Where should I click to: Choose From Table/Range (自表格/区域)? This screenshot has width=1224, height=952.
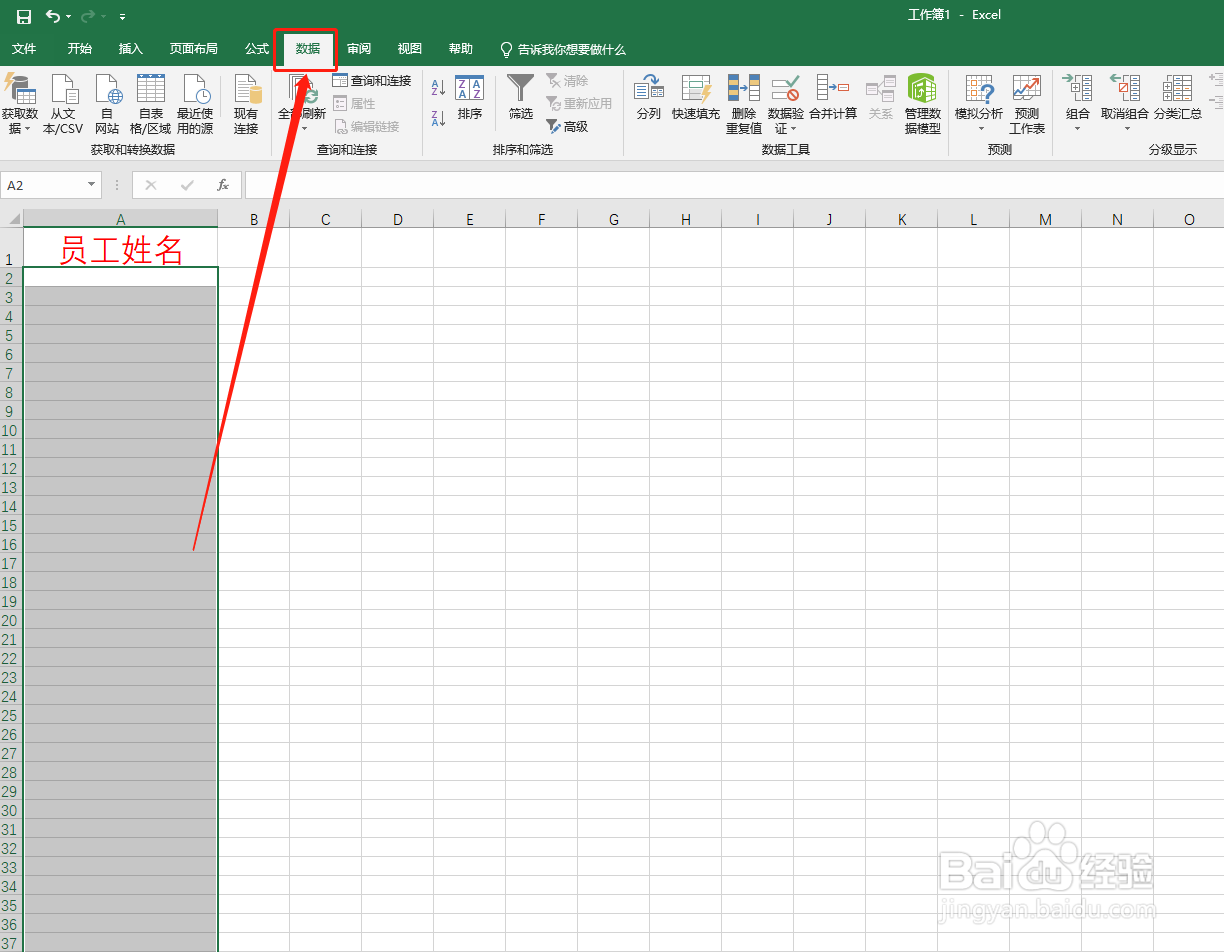(x=151, y=105)
